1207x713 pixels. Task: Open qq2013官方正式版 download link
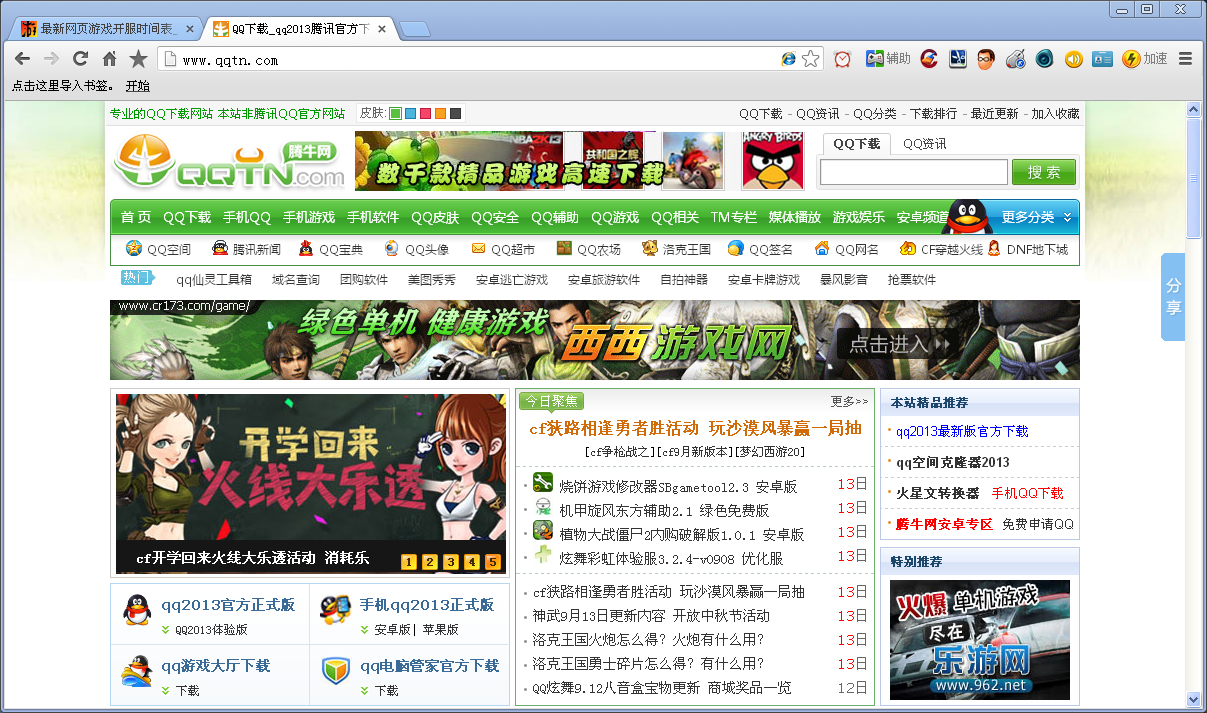click(x=228, y=605)
